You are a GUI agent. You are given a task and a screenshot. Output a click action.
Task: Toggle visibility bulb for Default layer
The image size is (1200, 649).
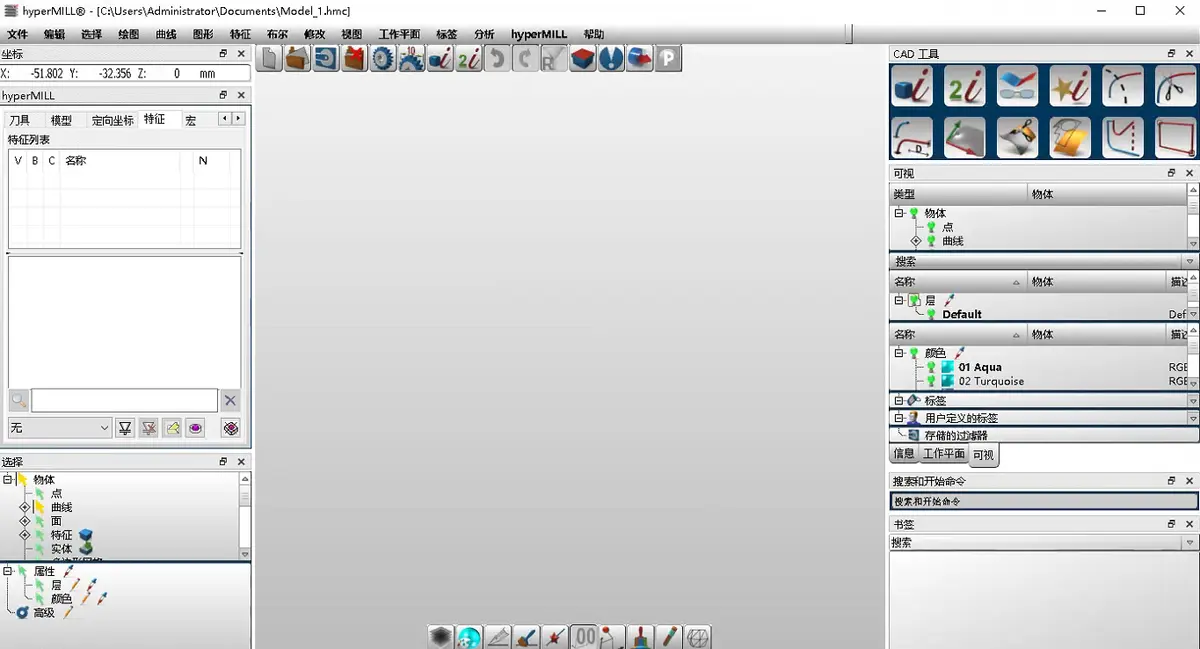tap(931, 314)
